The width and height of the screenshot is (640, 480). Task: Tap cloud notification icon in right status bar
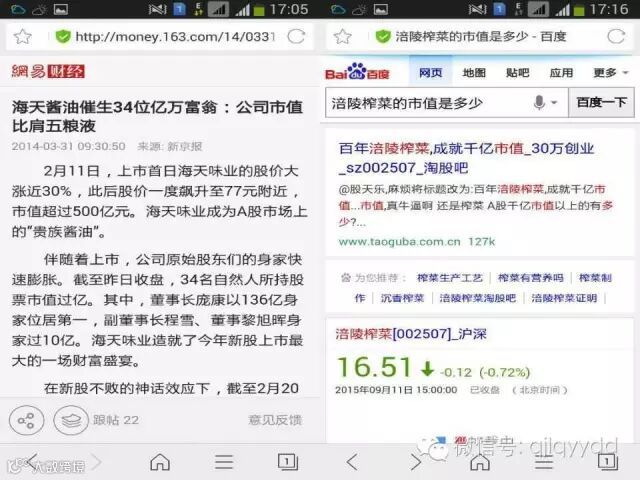click(338, 9)
